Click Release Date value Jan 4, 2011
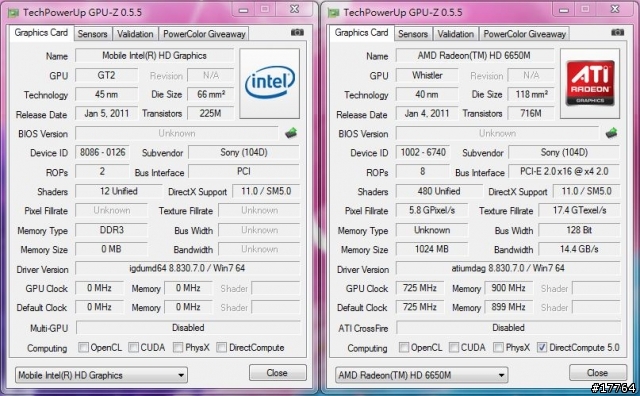The height and width of the screenshot is (396, 640). tap(427, 113)
